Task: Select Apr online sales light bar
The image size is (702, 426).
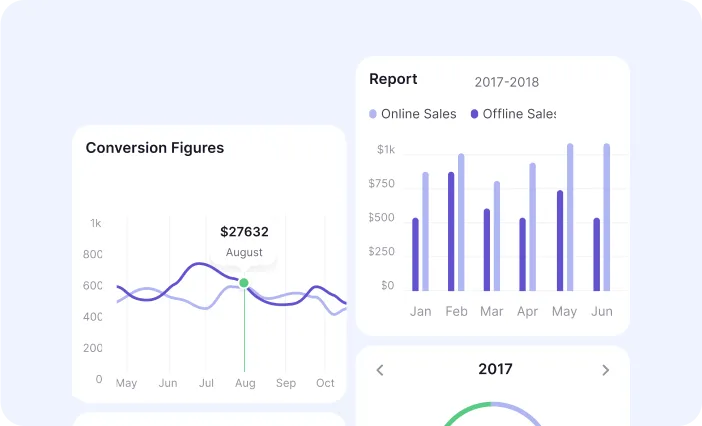Action: (533, 227)
